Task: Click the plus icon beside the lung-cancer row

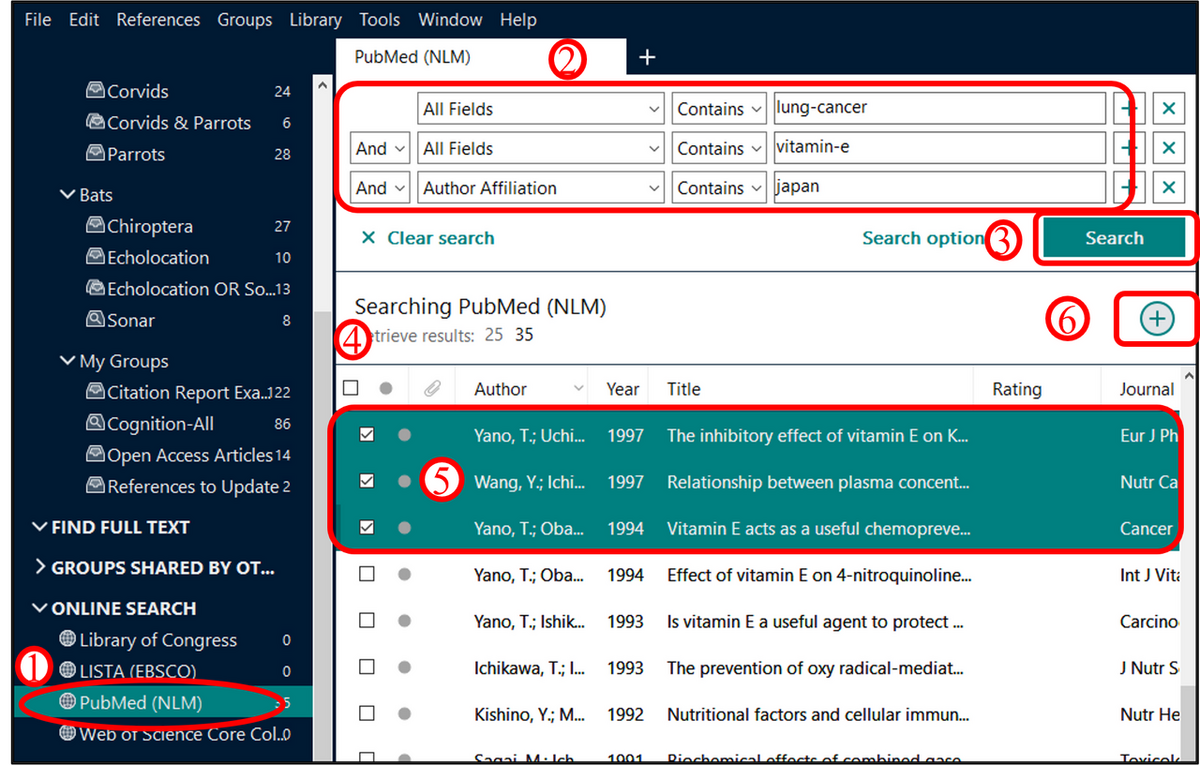Action: coord(1130,108)
